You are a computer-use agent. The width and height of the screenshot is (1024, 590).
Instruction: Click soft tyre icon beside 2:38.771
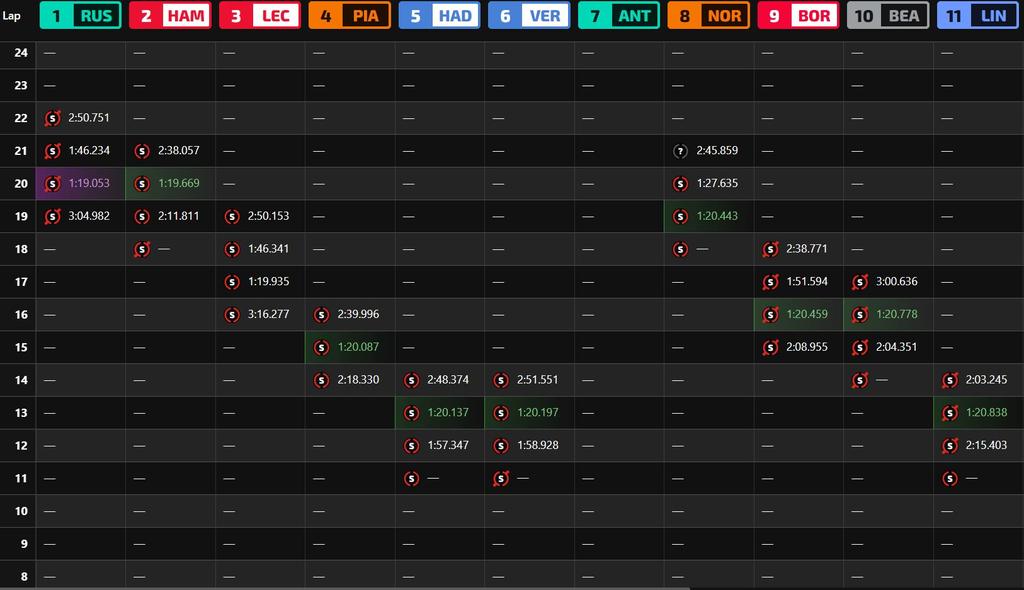point(770,249)
